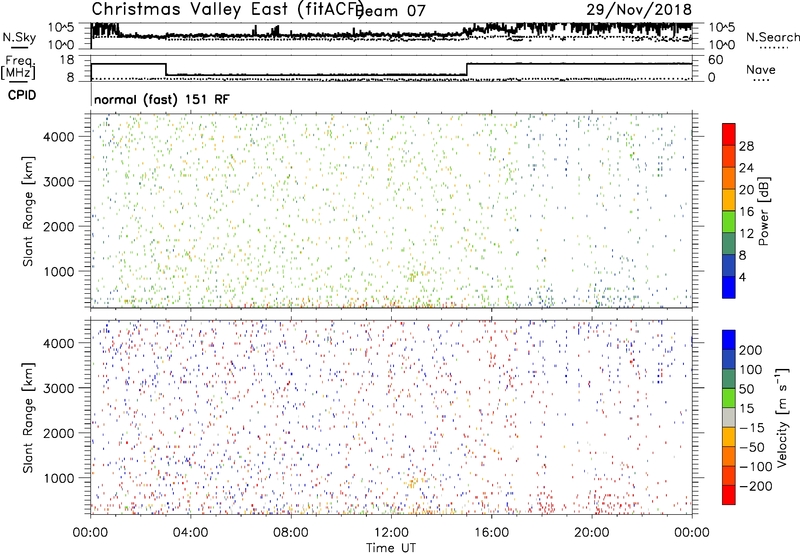The height and width of the screenshot is (554, 800).
Task: Click the '16:00' time axis label
Action: click(x=491, y=533)
